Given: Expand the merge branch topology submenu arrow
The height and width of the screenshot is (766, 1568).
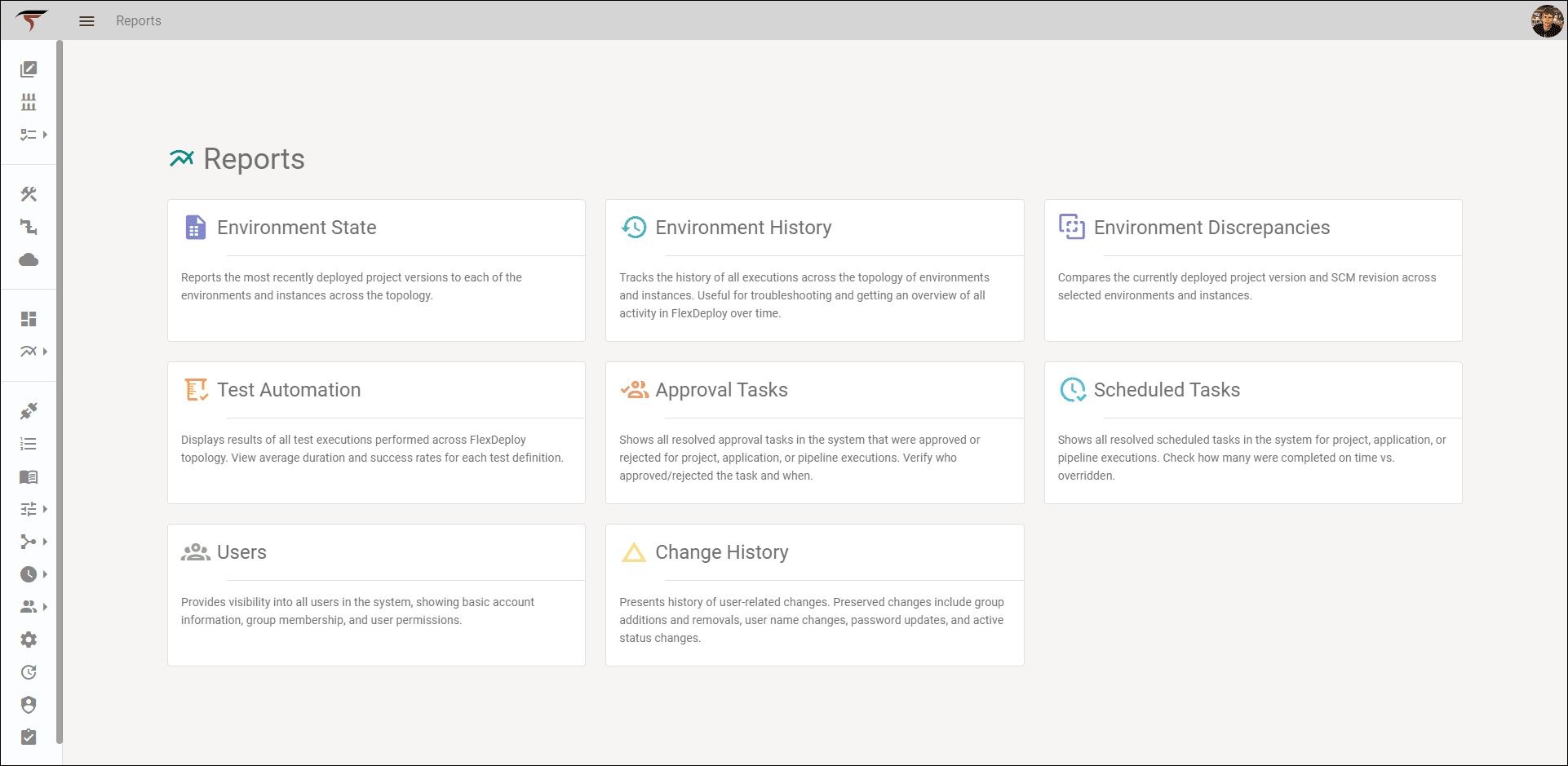Looking at the screenshot, I should [45, 542].
